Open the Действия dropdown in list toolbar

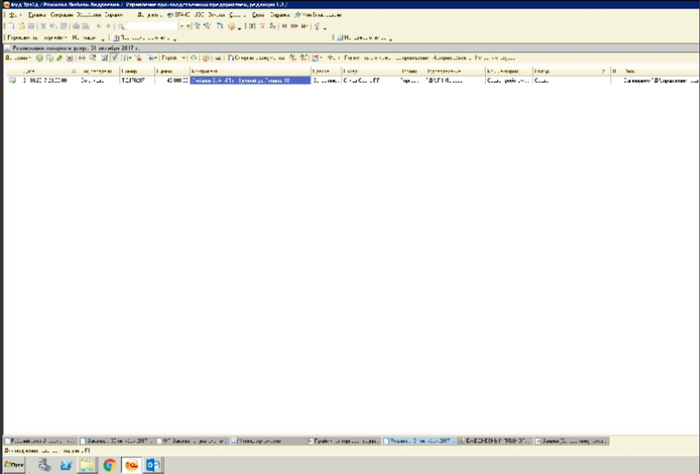(x=17, y=59)
